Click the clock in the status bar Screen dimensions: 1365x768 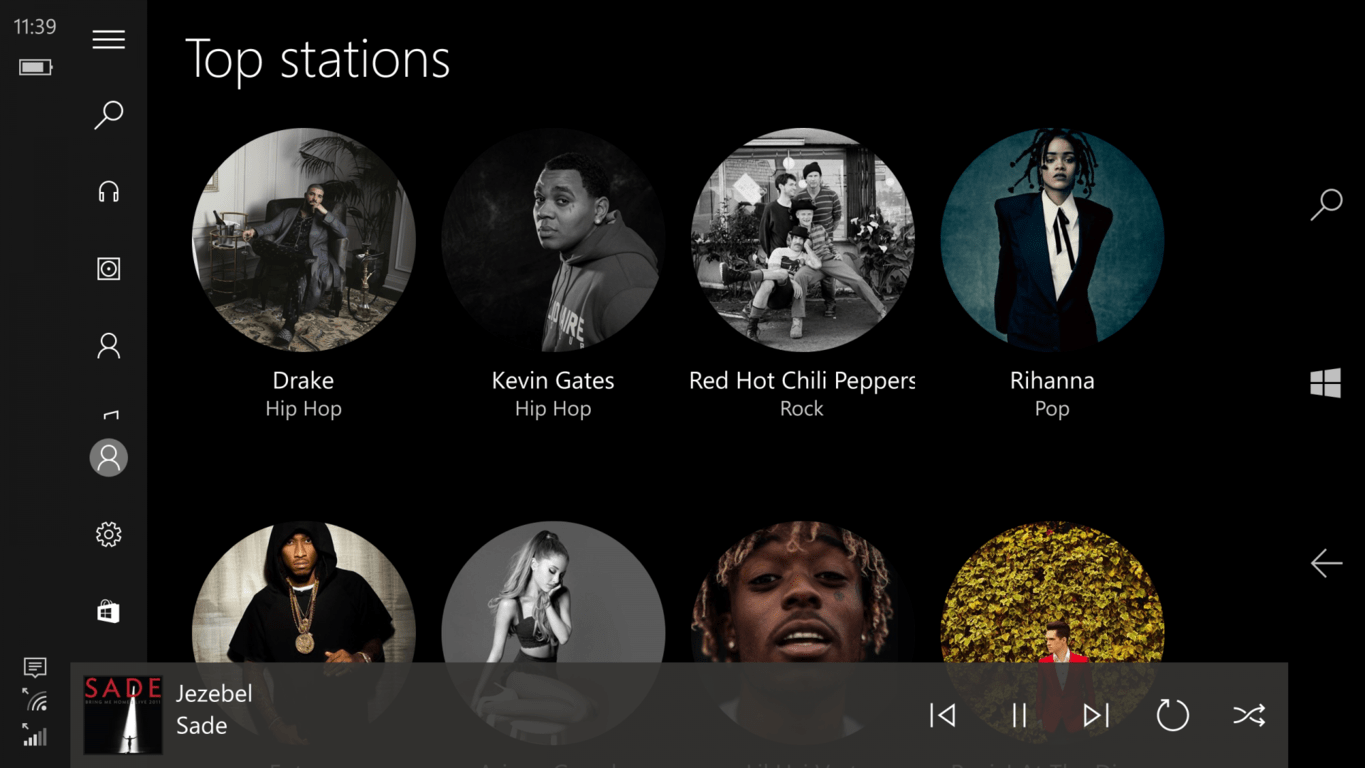click(x=35, y=27)
